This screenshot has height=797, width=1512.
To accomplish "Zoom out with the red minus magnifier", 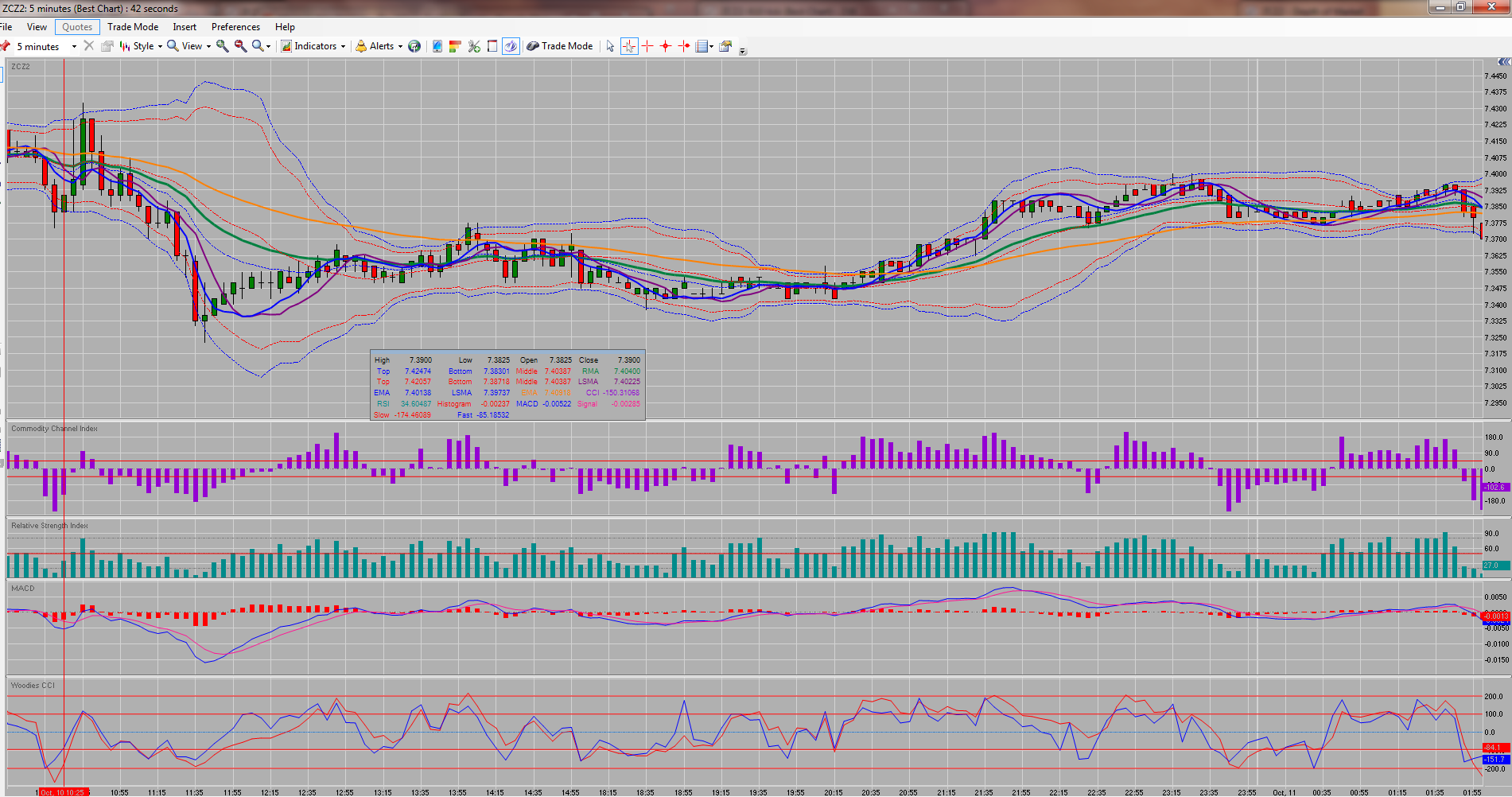I will click(240, 46).
